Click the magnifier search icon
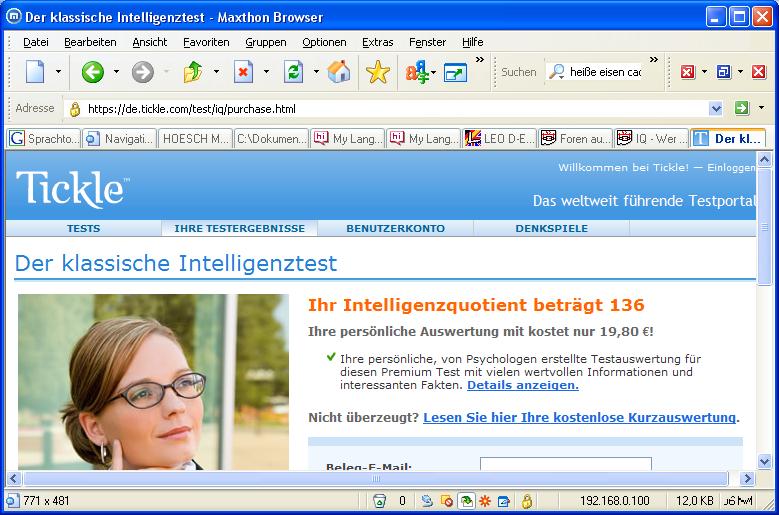779x515 pixels. click(557, 72)
